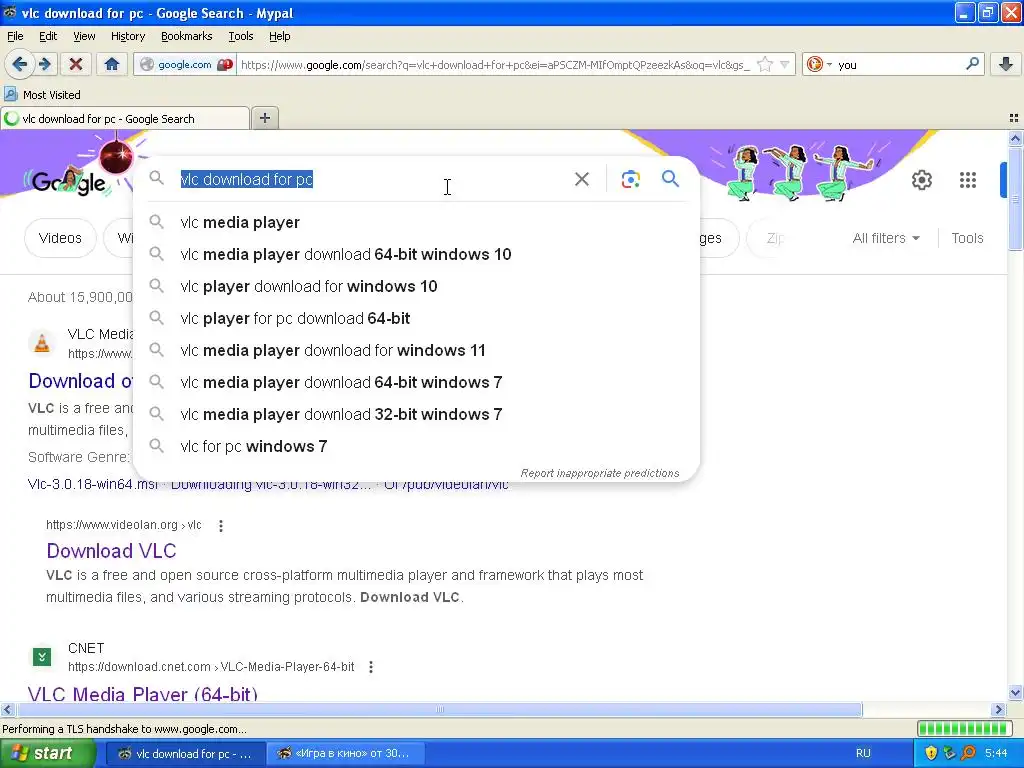
Task: Open the Windows start button
Action: click(48, 753)
